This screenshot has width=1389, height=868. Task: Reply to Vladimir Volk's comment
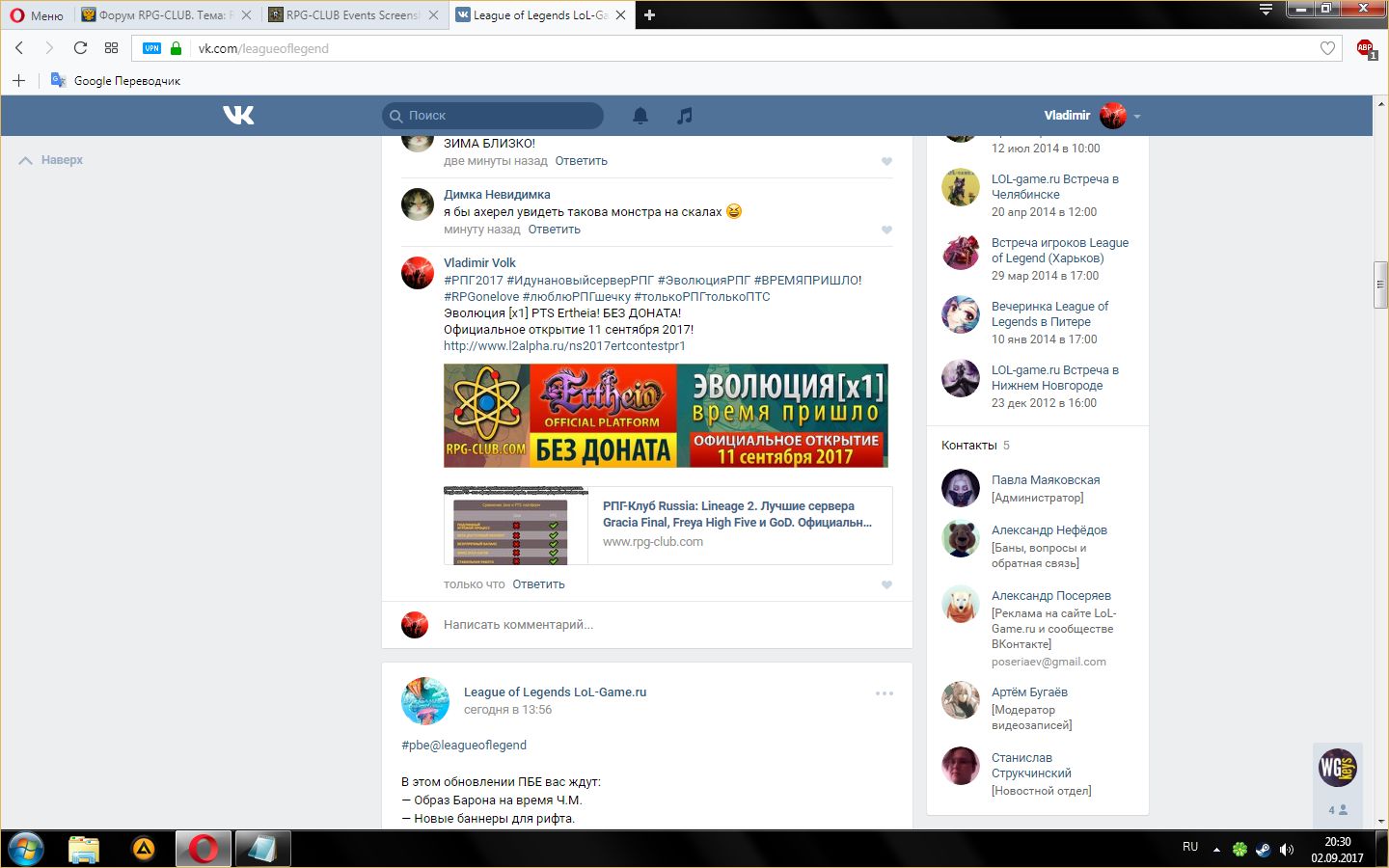tap(538, 584)
